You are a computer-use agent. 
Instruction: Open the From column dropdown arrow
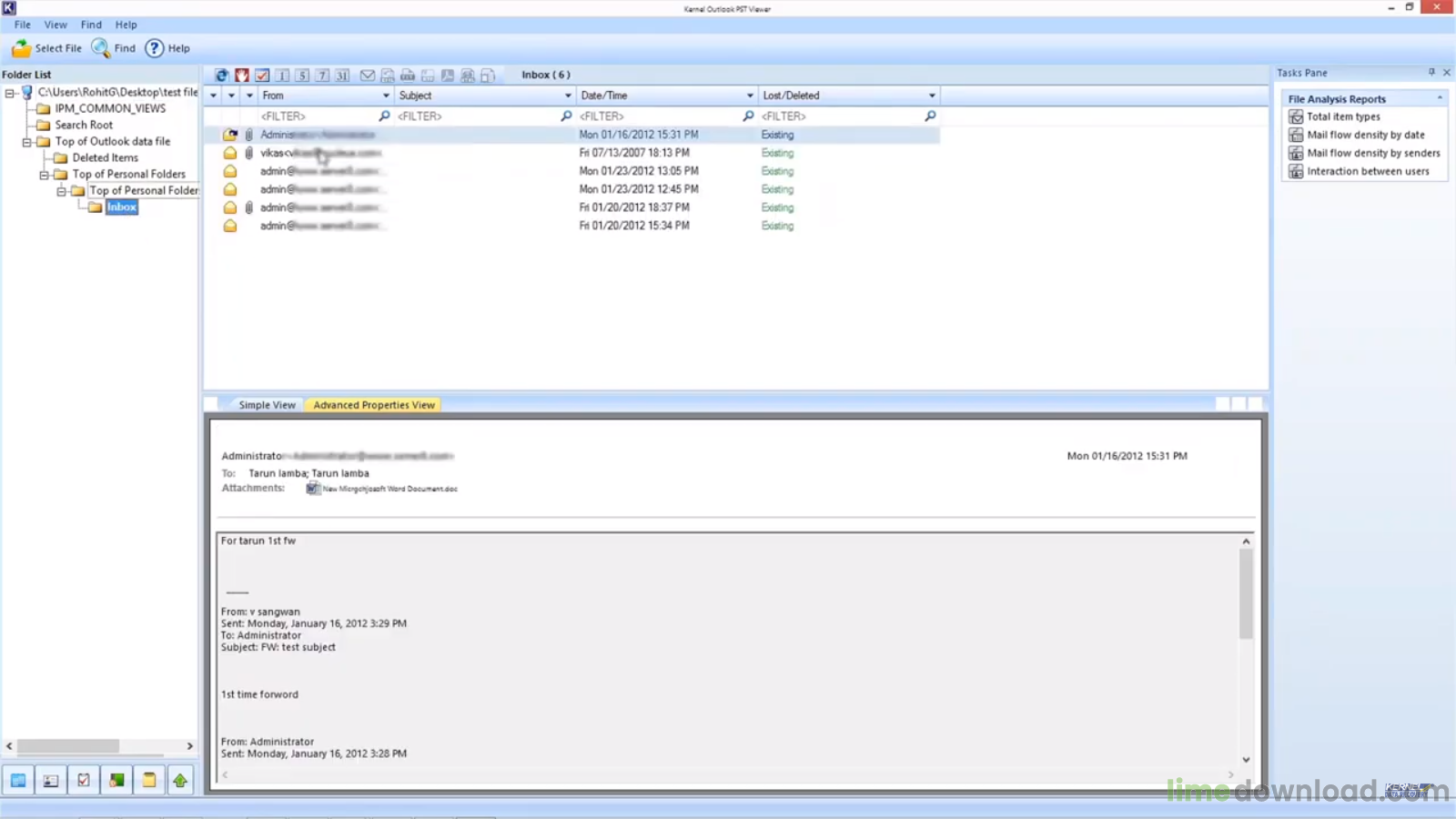pos(386,96)
